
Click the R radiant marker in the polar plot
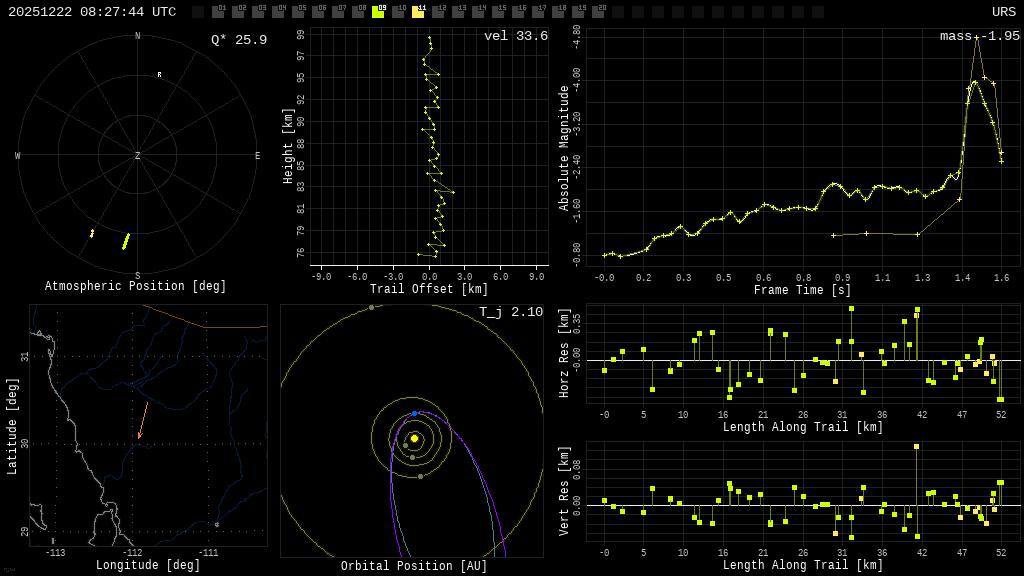(x=159, y=75)
